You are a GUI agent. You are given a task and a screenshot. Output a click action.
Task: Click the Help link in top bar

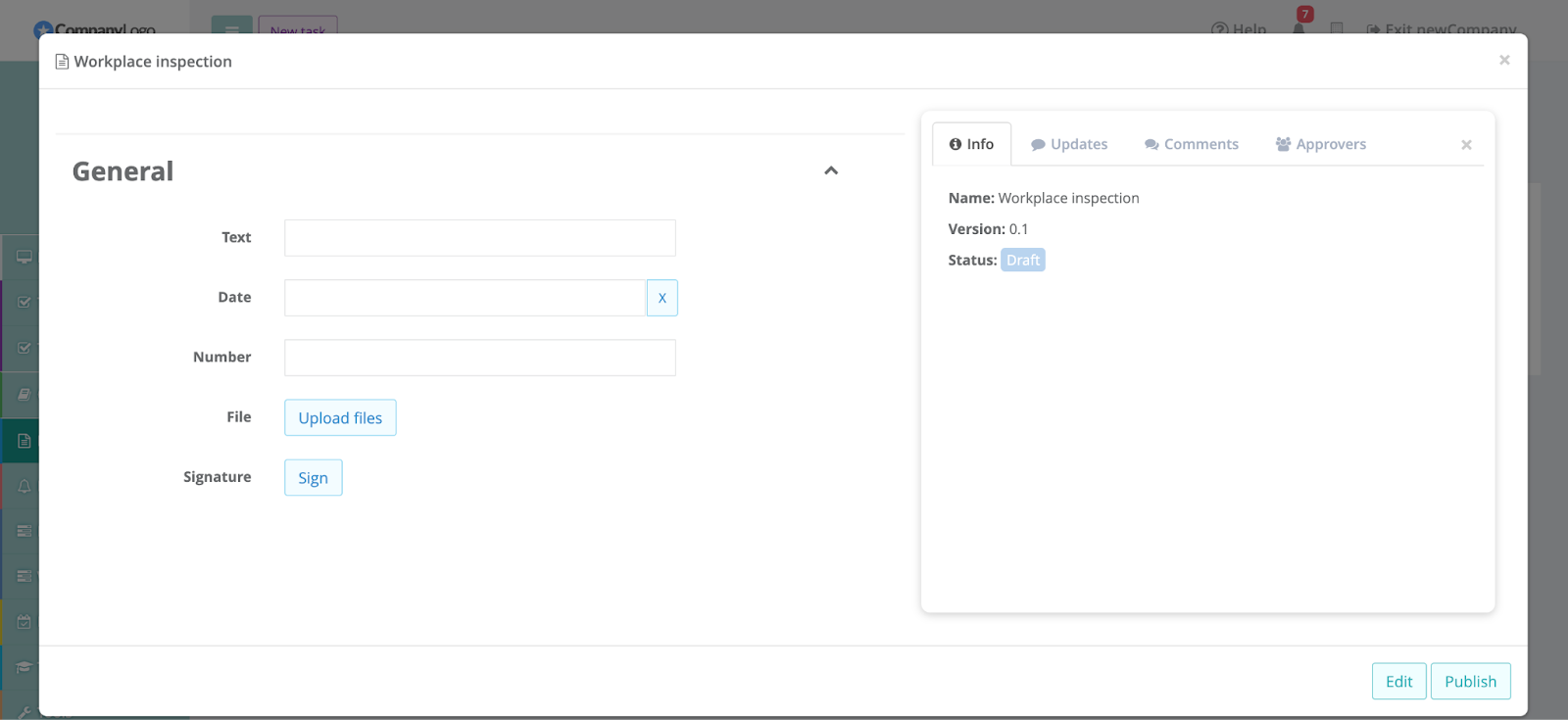1239,29
